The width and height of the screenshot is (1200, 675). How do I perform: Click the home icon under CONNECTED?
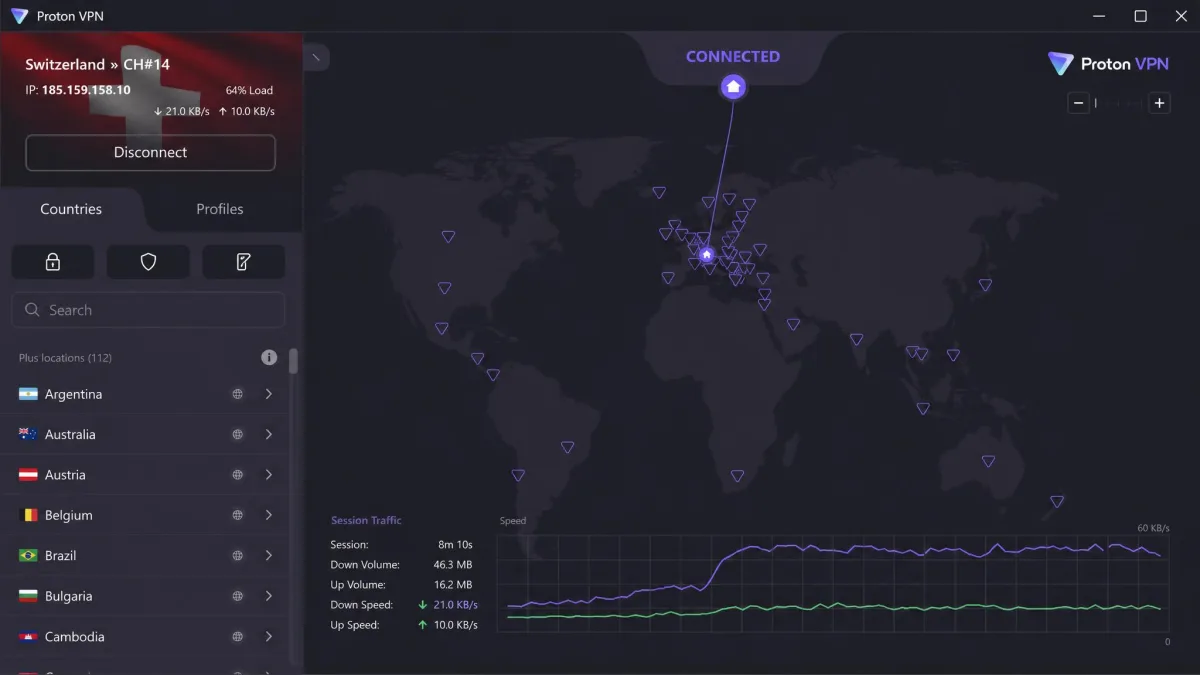(x=733, y=87)
